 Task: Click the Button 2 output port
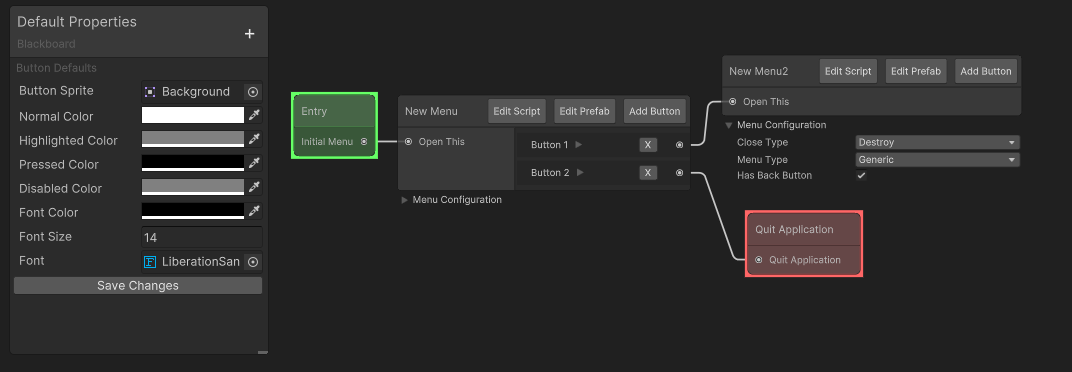coord(680,173)
